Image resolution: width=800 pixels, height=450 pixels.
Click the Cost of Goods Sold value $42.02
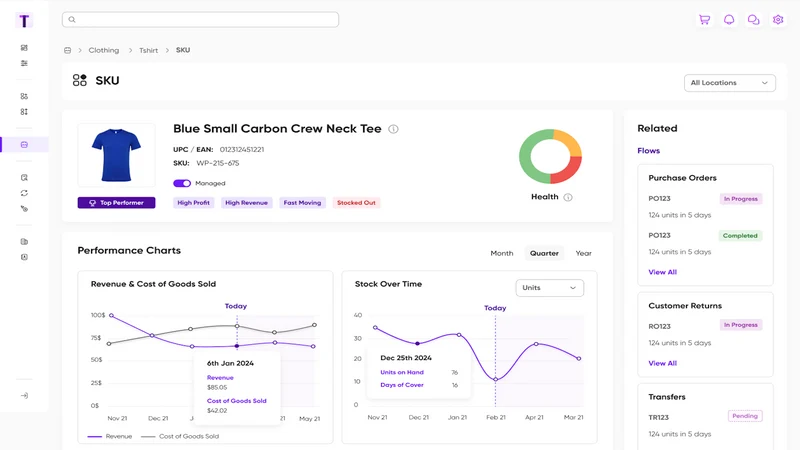(x=217, y=410)
